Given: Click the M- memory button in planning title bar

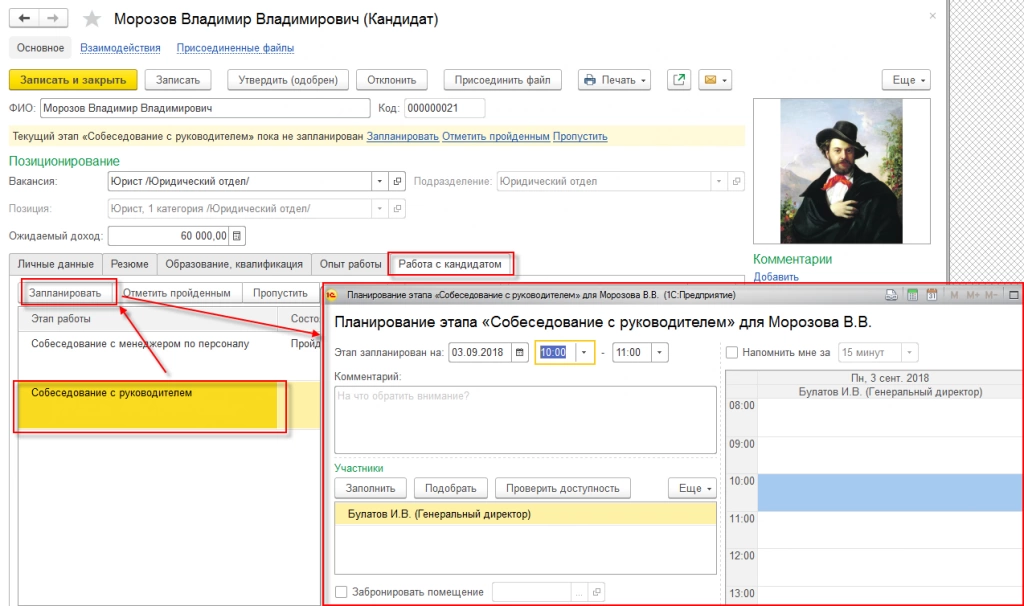Looking at the screenshot, I should pos(991,295).
